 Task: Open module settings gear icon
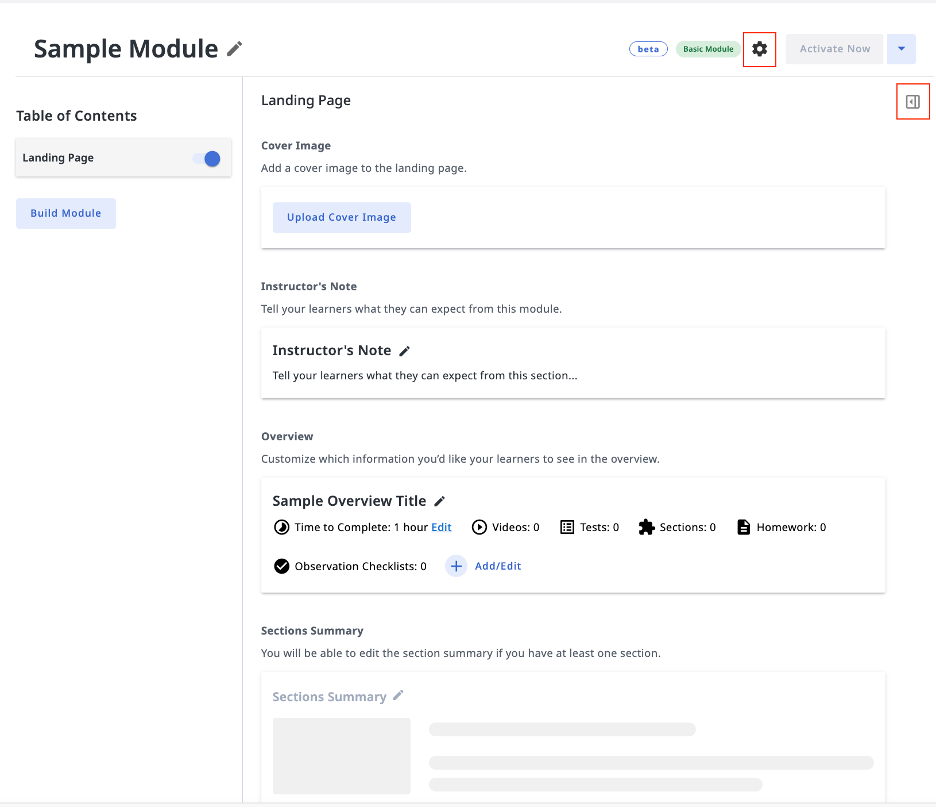point(759,49)
